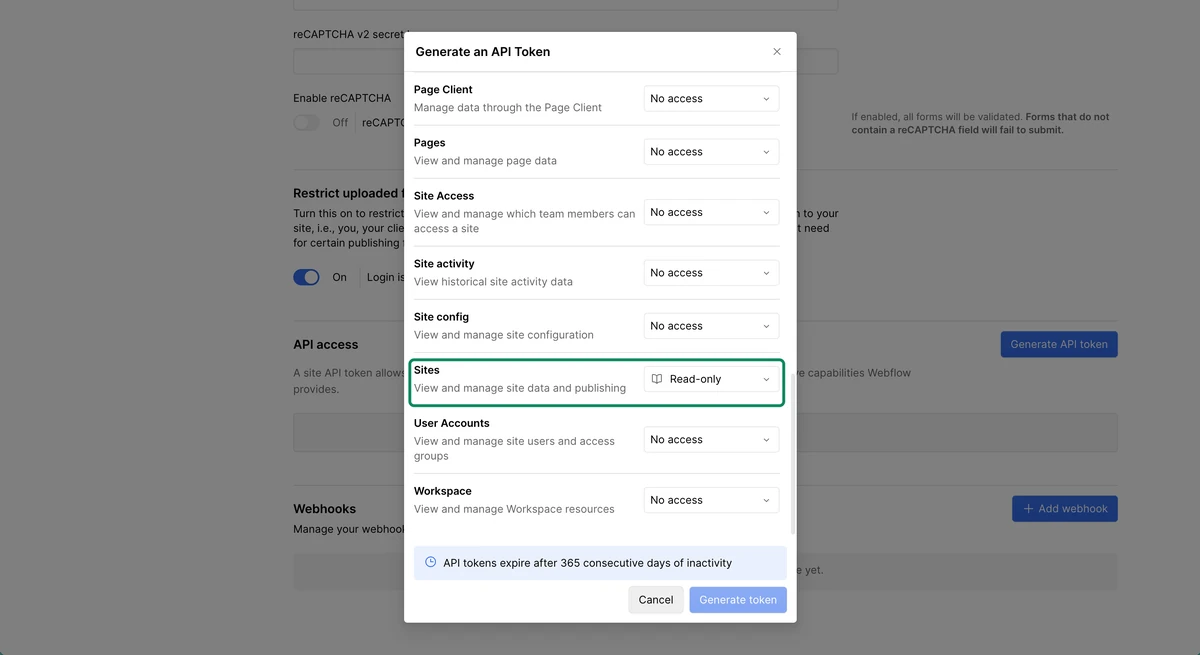Click "View and manage page data" description

point(485,161)
